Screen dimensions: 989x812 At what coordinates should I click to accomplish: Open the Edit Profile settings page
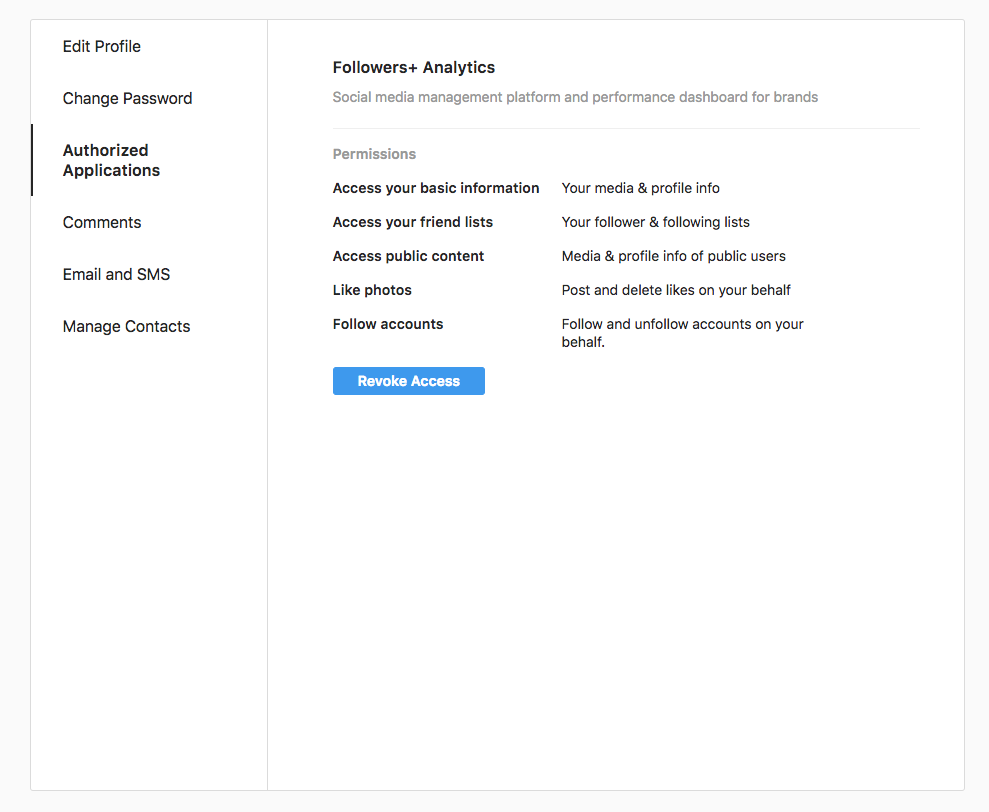pyautogui.click(x=102, y=46)
